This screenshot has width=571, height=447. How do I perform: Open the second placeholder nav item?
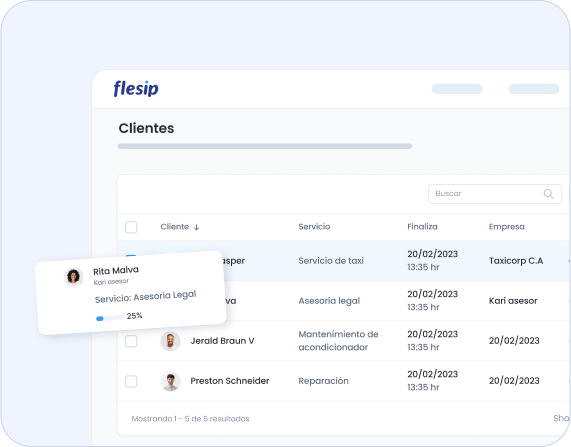pos(533,89)
